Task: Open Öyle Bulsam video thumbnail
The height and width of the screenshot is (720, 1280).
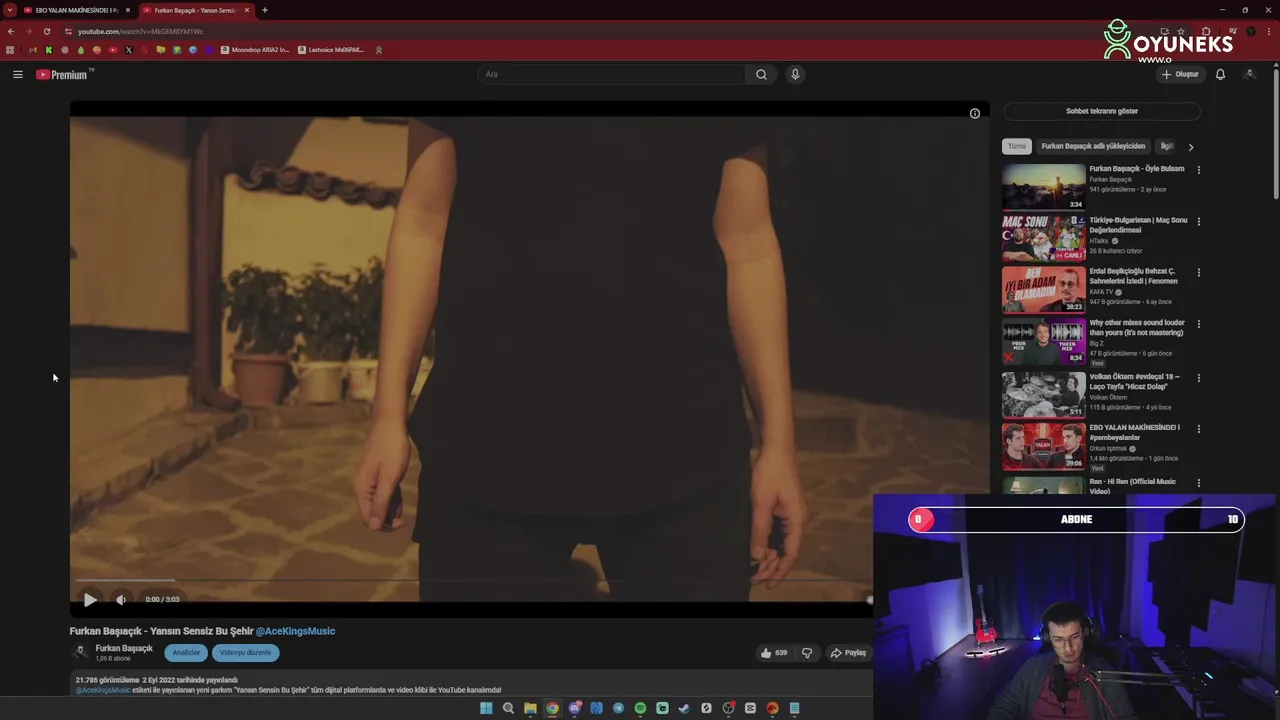Action: 1044,187
